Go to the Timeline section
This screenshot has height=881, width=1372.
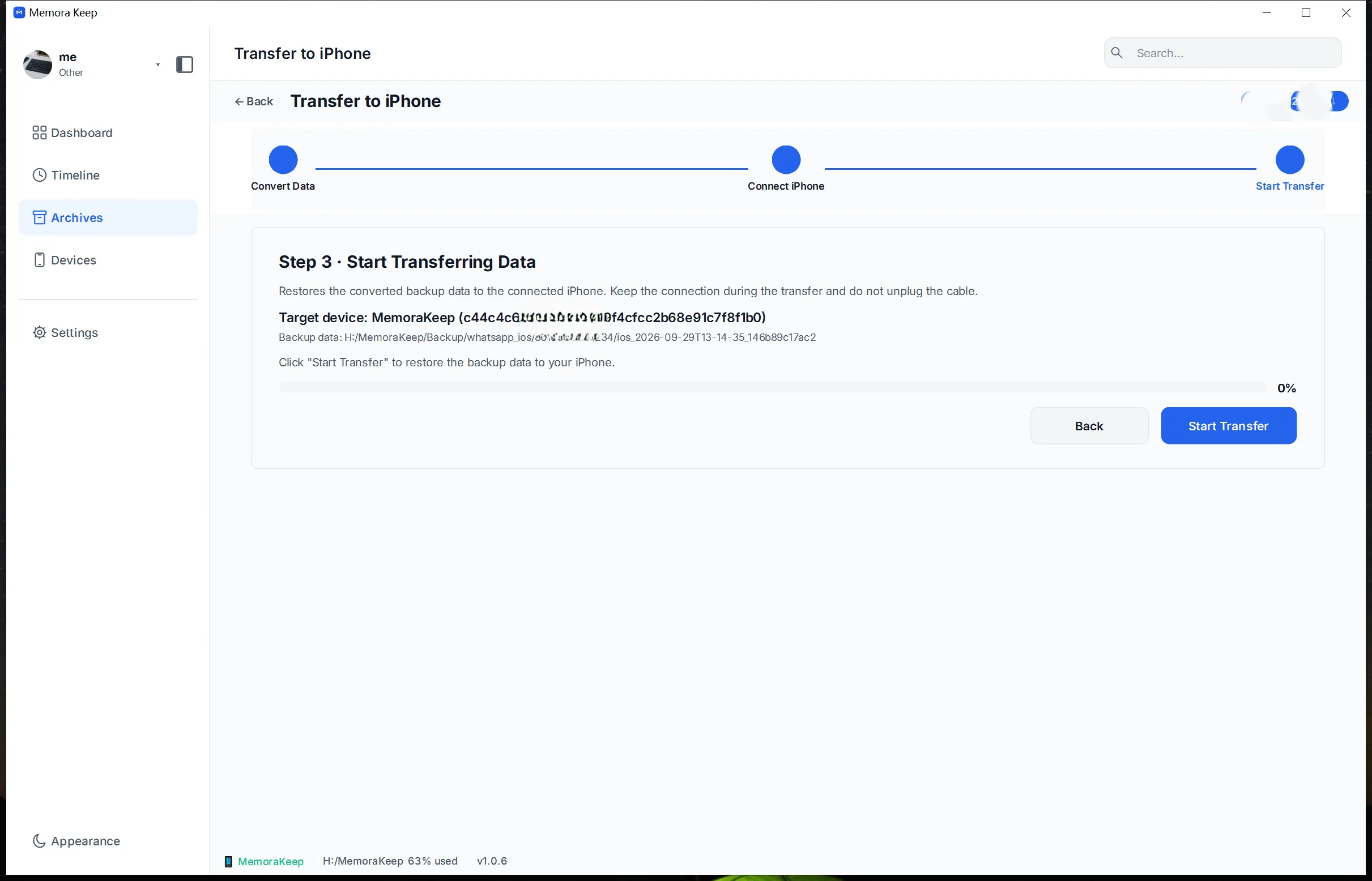[x=108, y=175]
